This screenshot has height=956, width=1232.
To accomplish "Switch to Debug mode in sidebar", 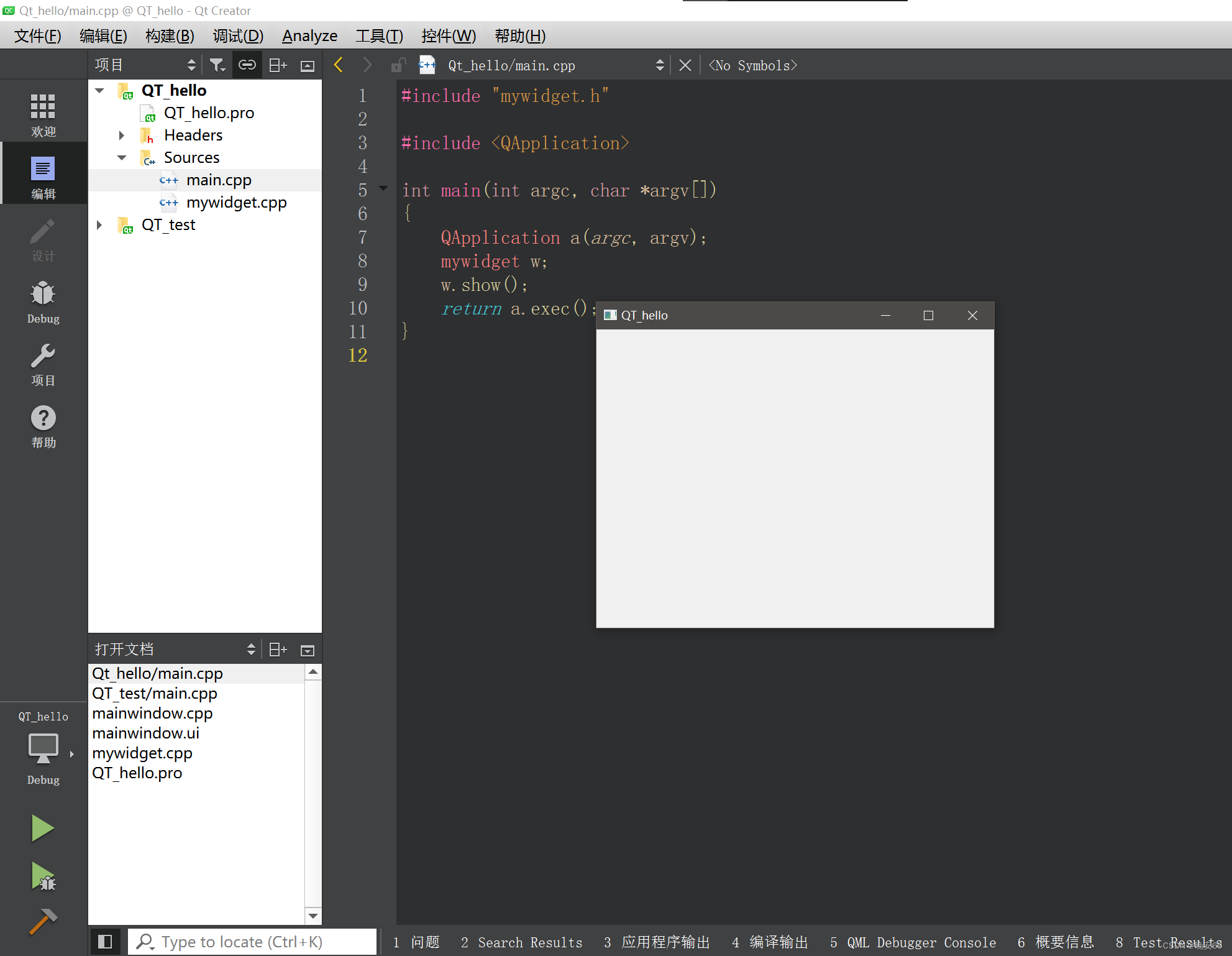I will pos(43,301).
